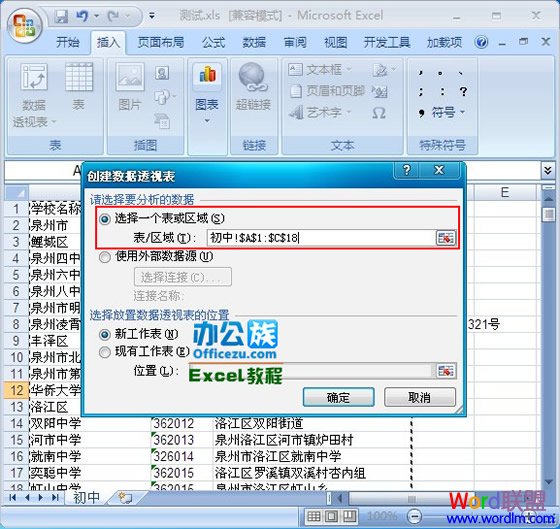Click the Office button orb

(24, 26)
